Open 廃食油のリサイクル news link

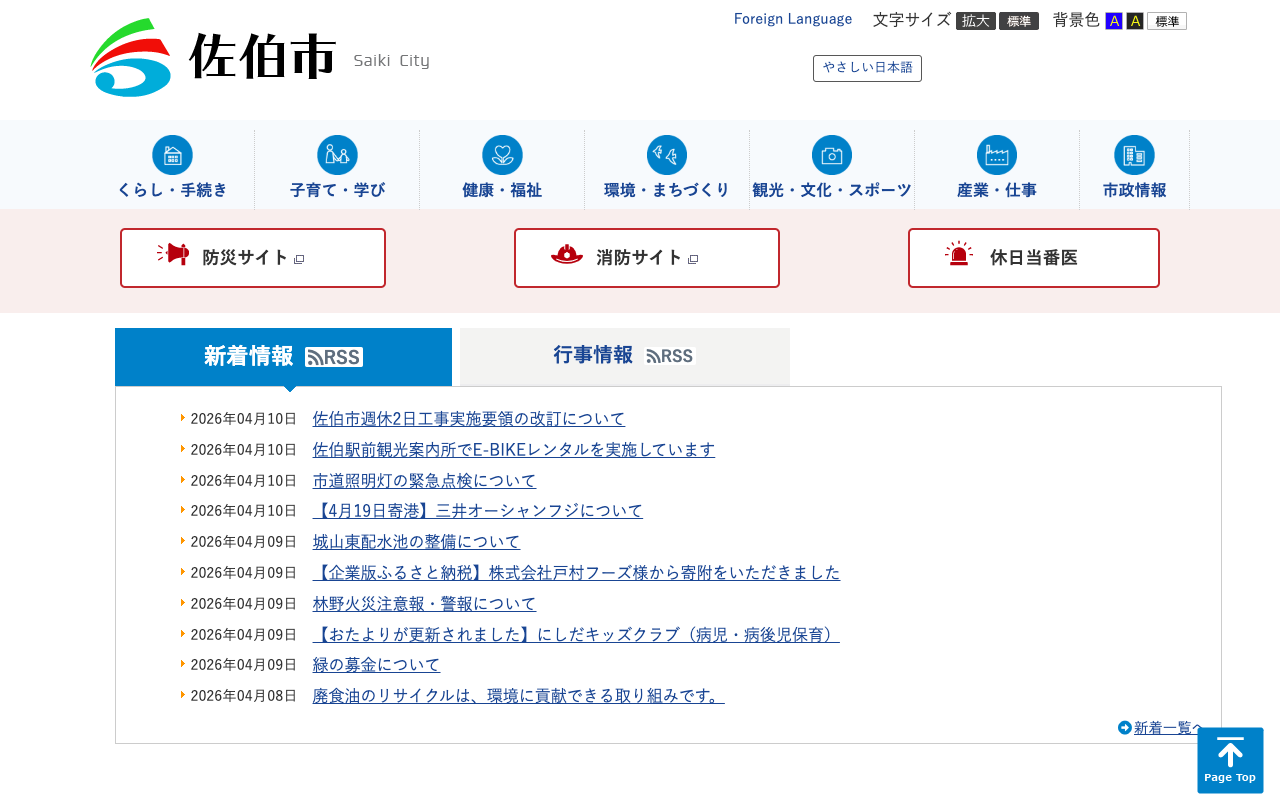pyautogui.click(x=519, y=696)
